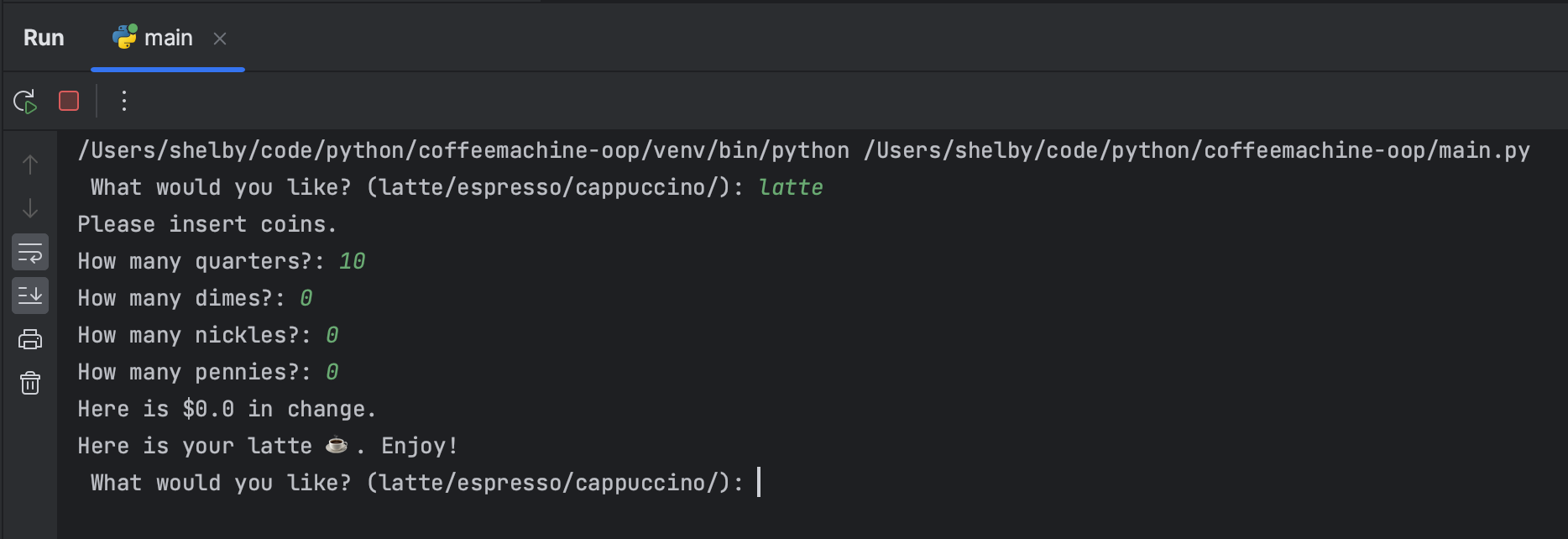Click the up arrow navigation icon
Image resolution: width=1568 pixels, height=539 pixels.
[29, 165]
